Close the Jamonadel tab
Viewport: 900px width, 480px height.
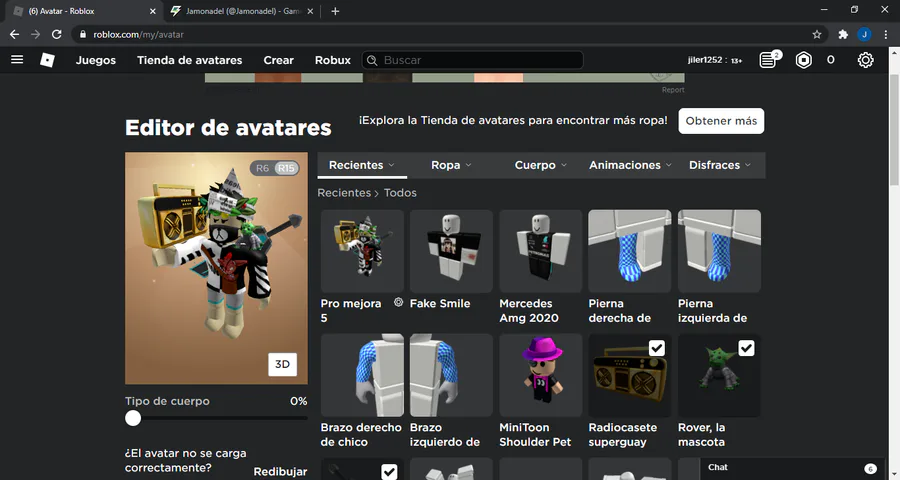click(x=310, y=11)
